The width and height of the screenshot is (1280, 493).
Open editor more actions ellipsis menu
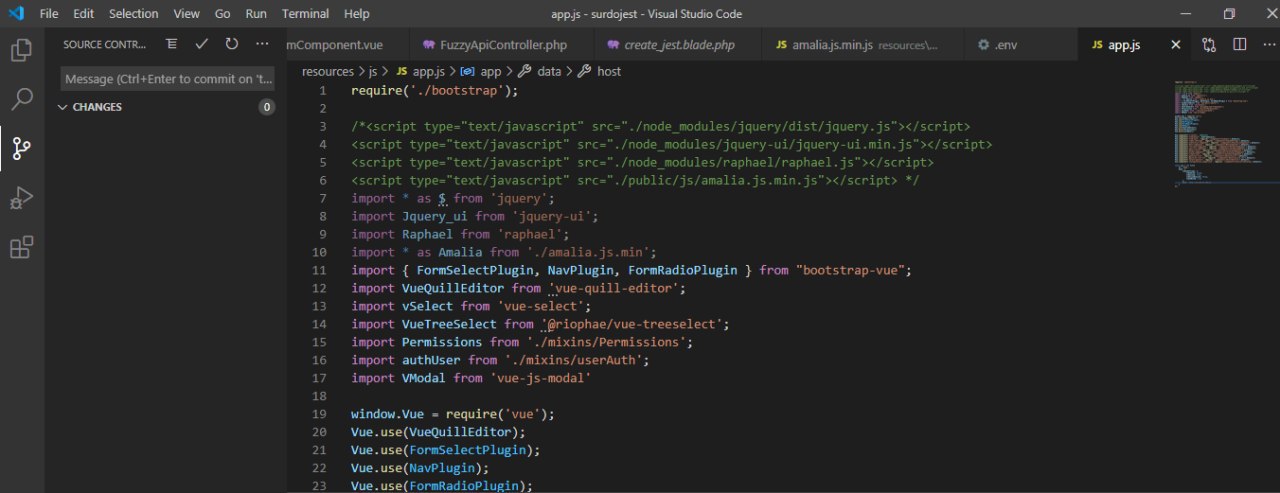coord(1267,44)
